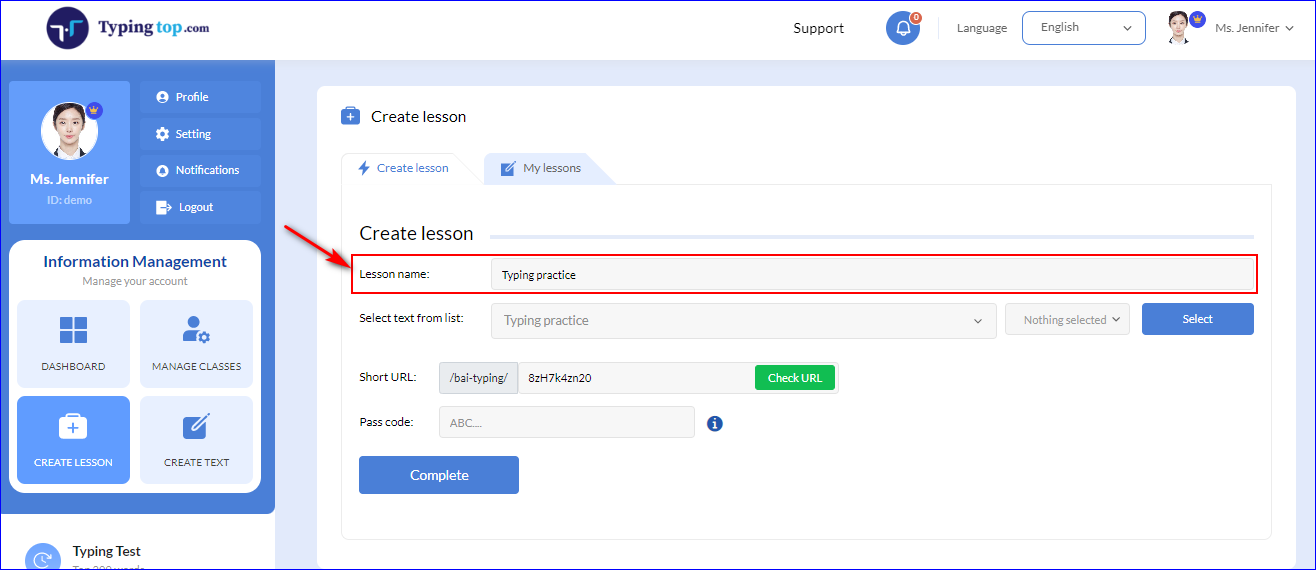Click Ms. Jennifer's sidebar profile photo
The height and width of the screenshot is (570, 1316).
(x=70, y=130)
